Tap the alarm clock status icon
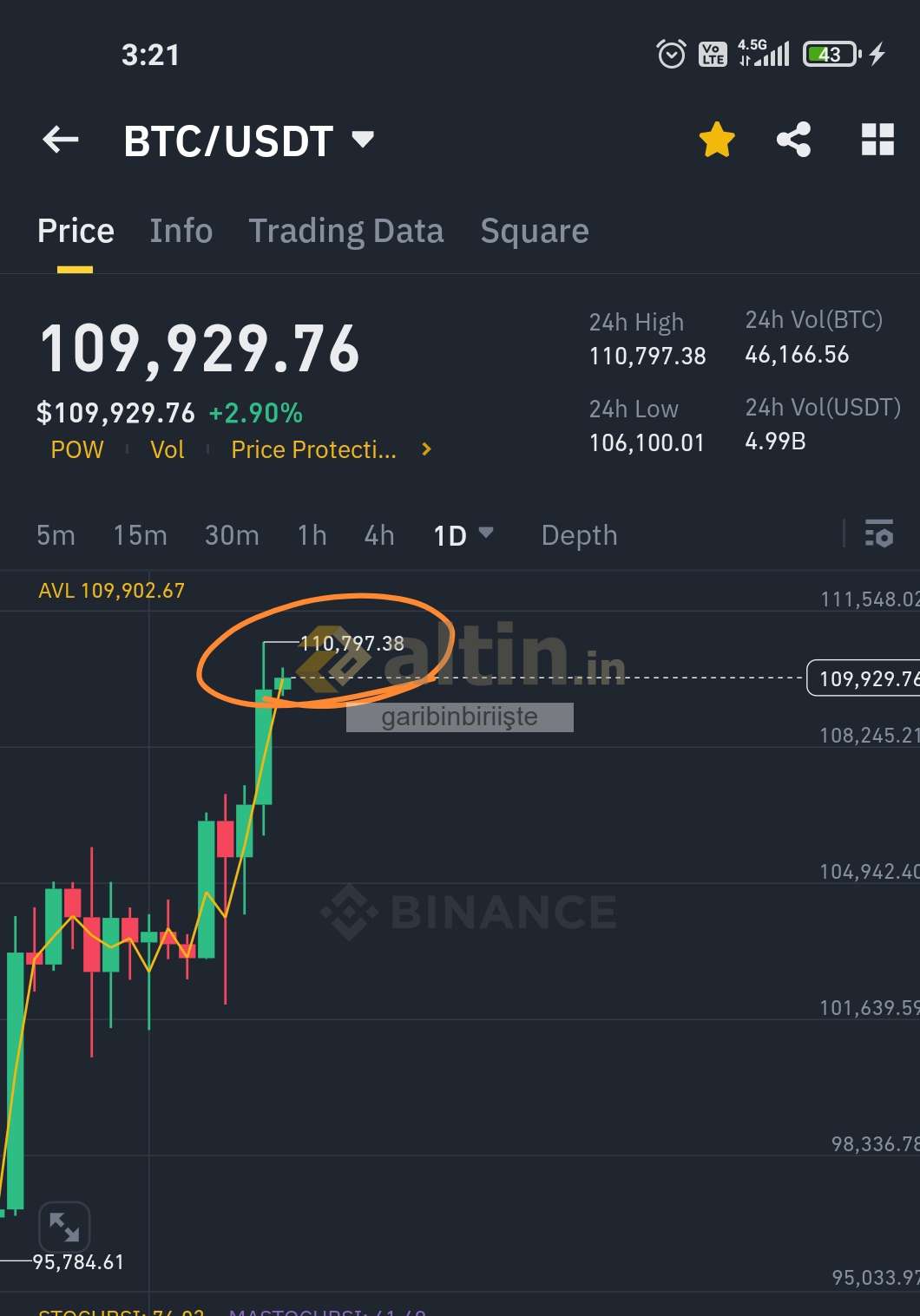 (x=671, y=55)
